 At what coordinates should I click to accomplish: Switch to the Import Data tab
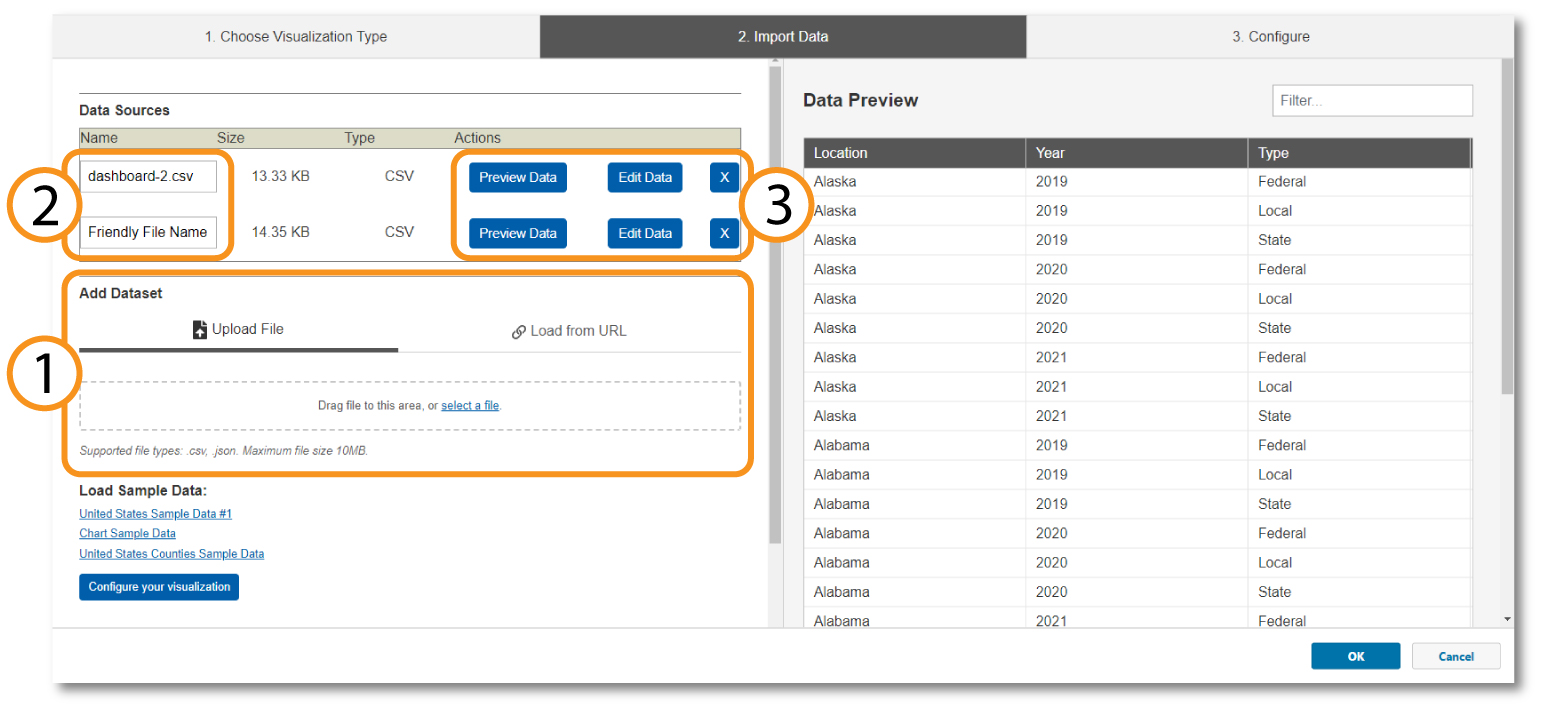783,36
